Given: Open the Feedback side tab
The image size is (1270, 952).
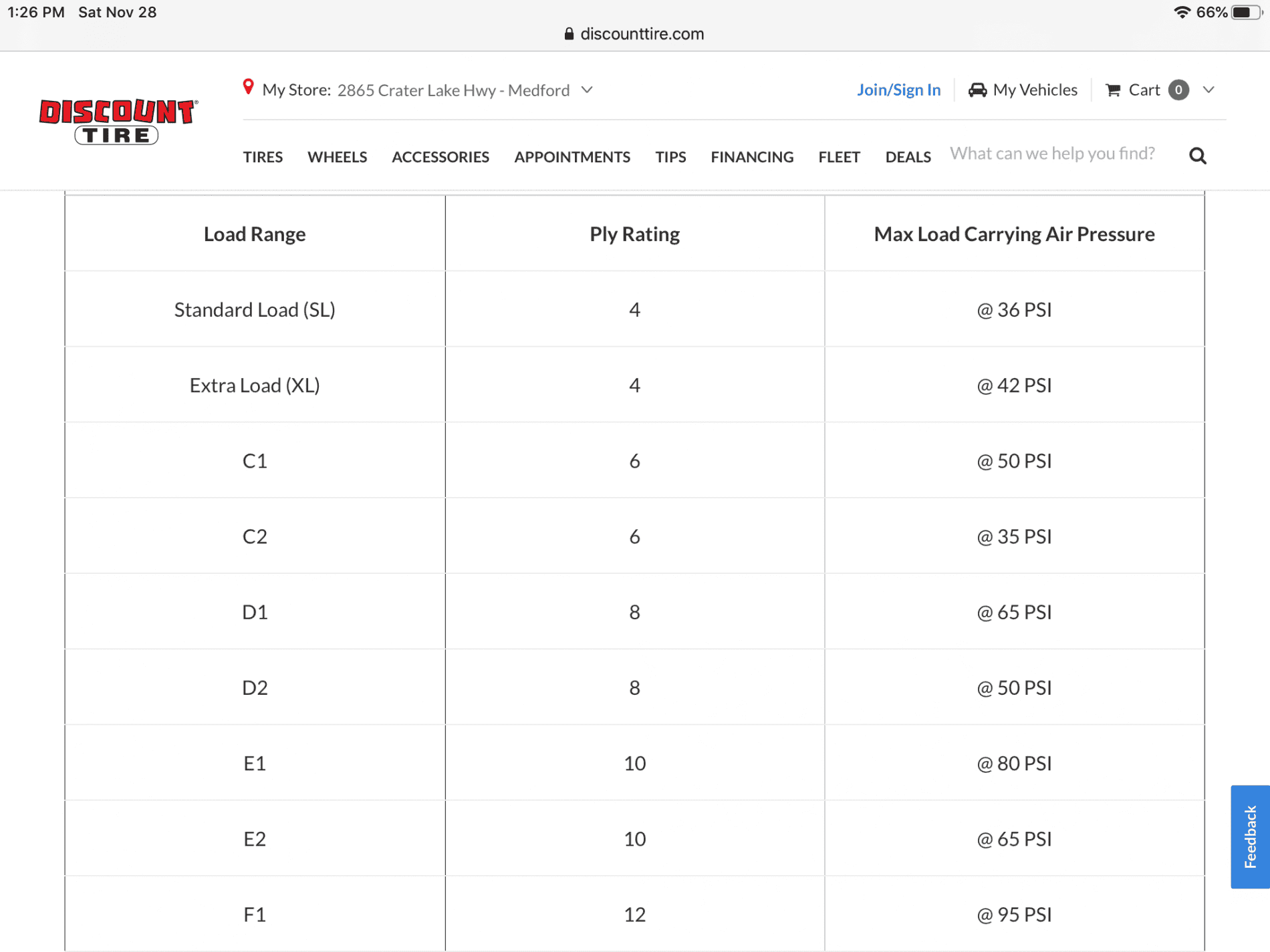Looking at the screenshot, I should pyautogui.click(x=1249, y=836).
